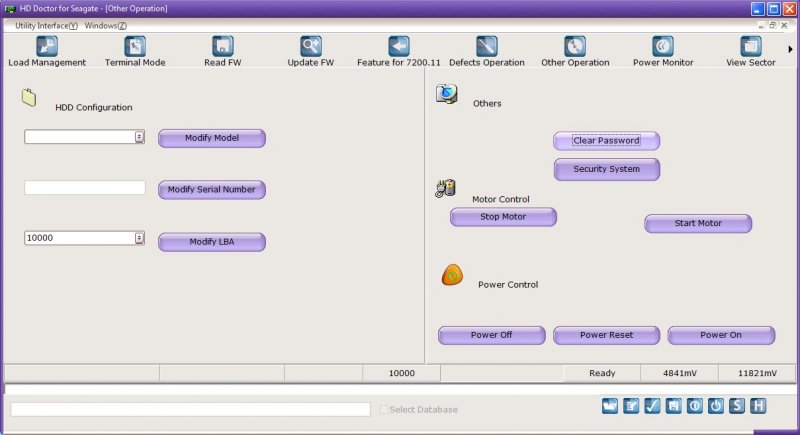This screenshot has height=435, width=800.
Task: Stop the drive motor
Action: (503, 217)
